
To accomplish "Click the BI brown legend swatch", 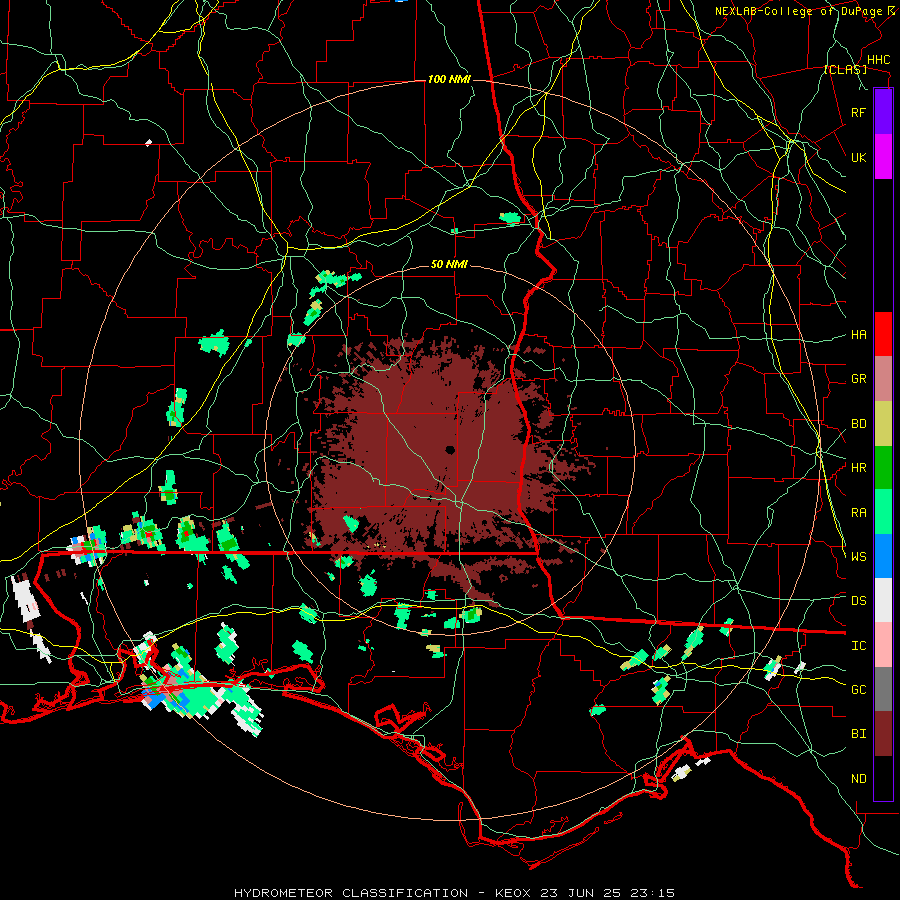I will pos(883,734).
